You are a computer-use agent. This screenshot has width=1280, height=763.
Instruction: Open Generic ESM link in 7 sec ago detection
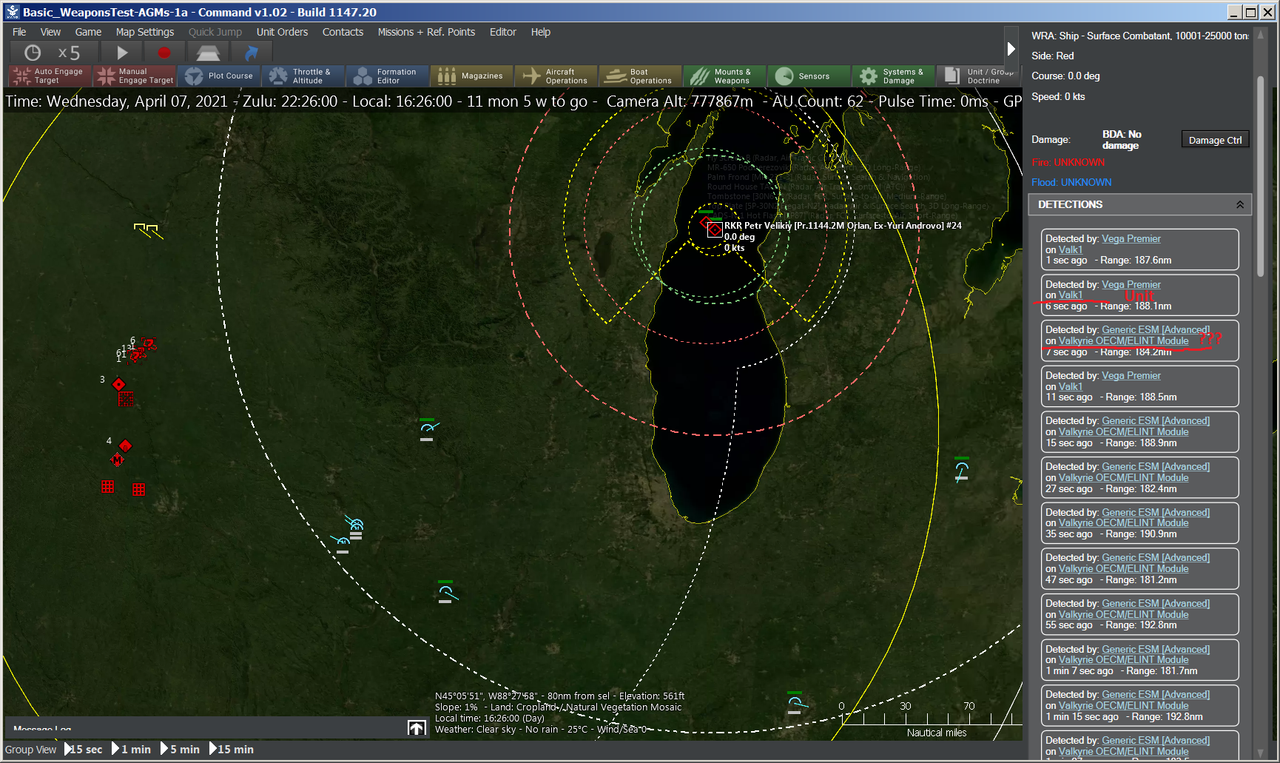pos(1155,330)
